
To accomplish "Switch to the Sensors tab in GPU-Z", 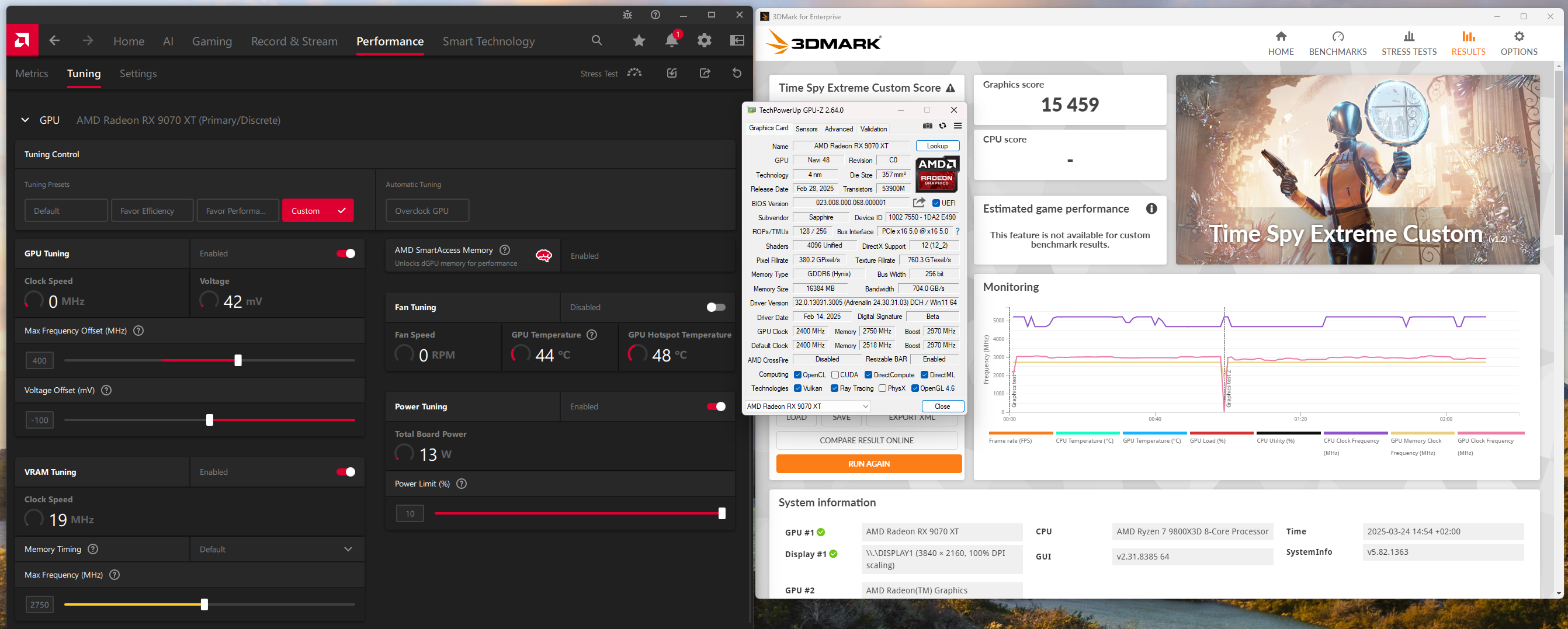I will 806,128.
